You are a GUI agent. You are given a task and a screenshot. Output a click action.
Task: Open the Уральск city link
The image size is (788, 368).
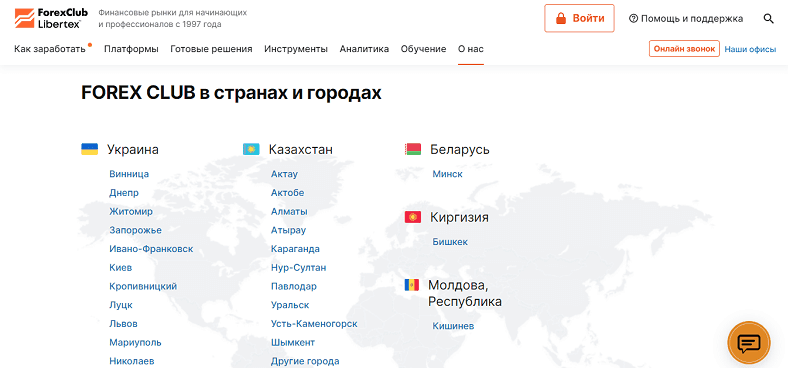[290, 305]
